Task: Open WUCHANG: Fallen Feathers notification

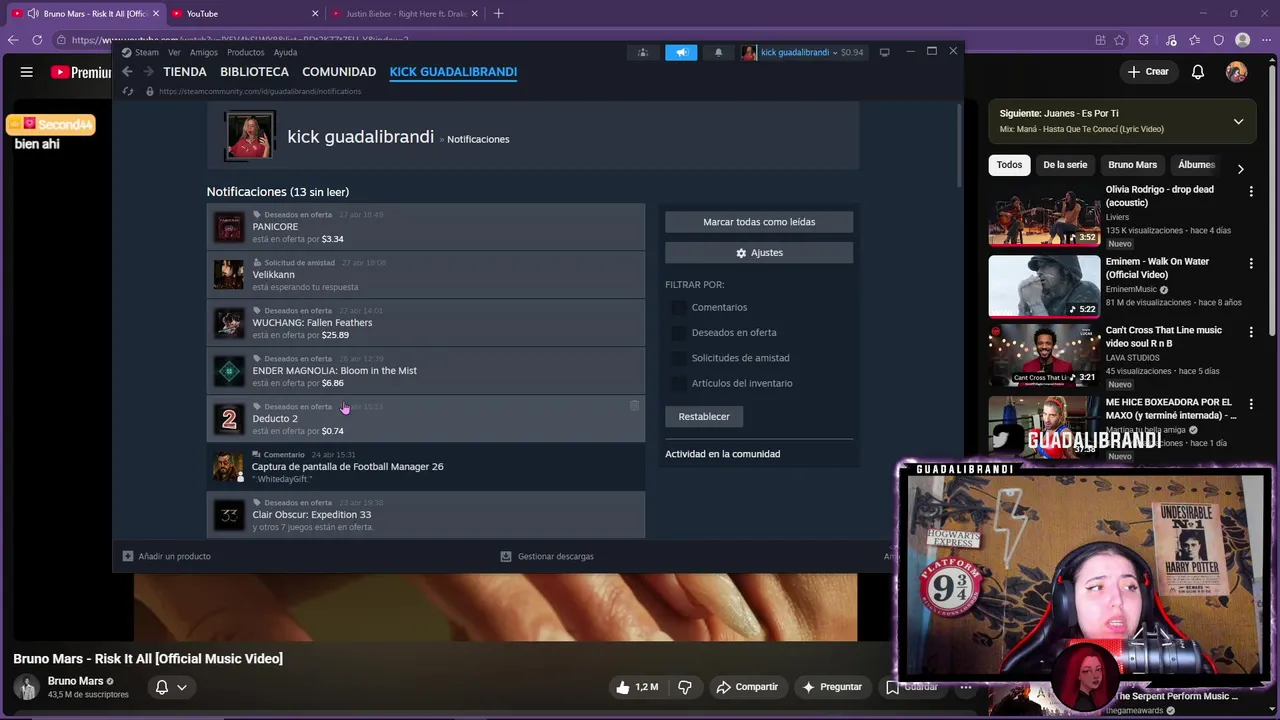Action: pos(426,323)
